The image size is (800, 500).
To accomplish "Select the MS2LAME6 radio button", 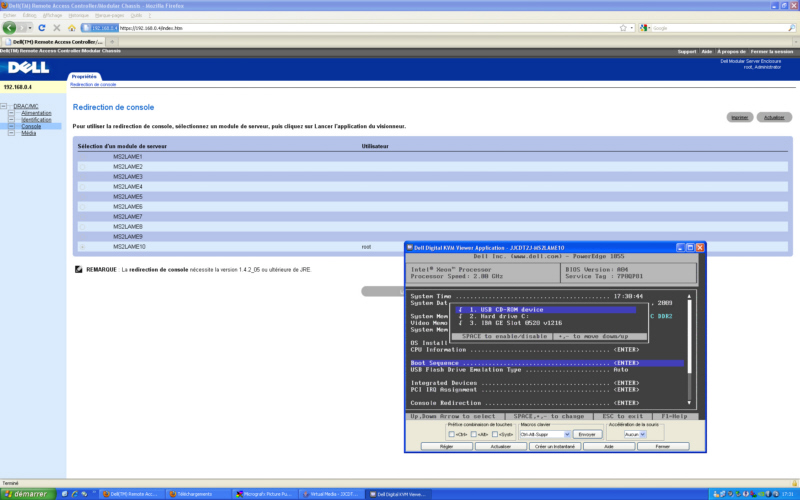I will pyautogui.click(x=82, y=207).
